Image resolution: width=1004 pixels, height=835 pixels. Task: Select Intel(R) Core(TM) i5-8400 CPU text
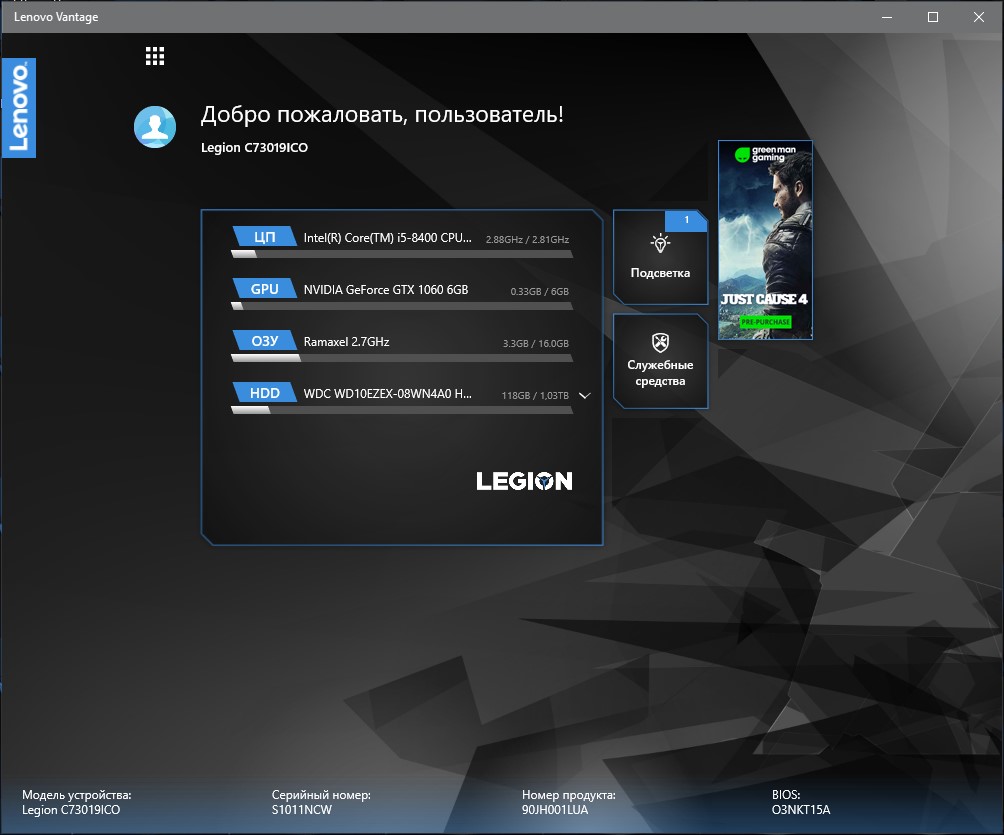pyautogui.click(x=387, y=238)
